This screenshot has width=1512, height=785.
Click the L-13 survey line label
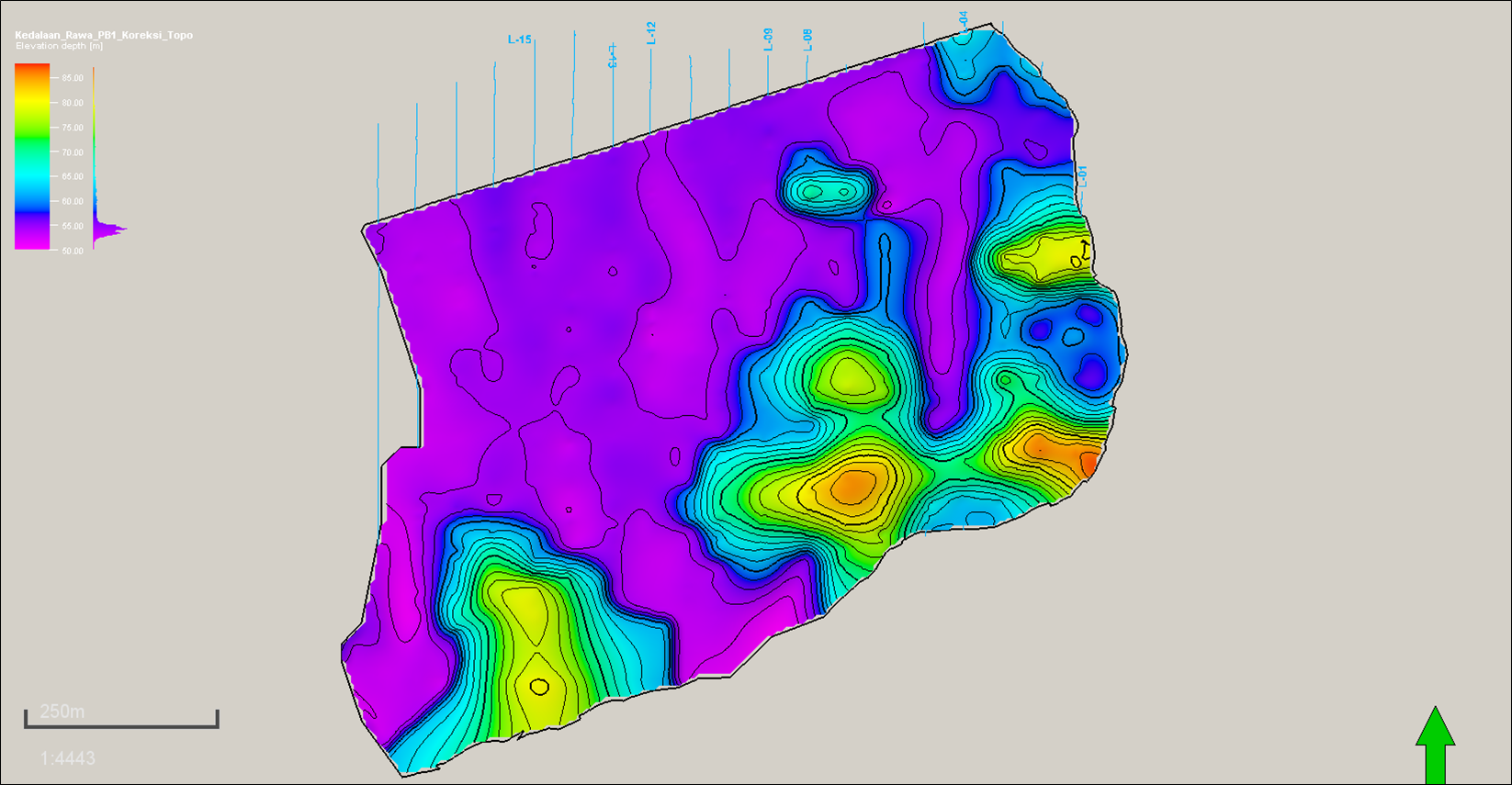tap(612, 56)
